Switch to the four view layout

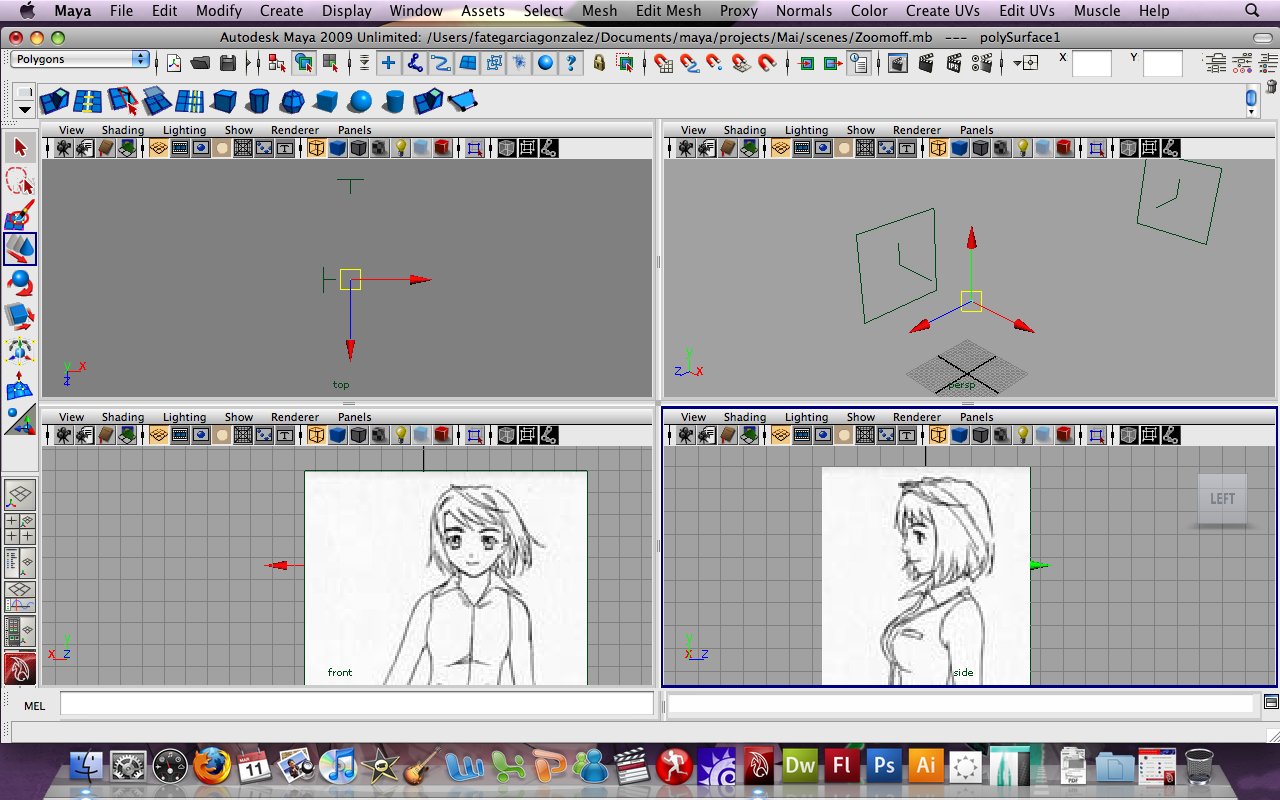click(20, 529)
